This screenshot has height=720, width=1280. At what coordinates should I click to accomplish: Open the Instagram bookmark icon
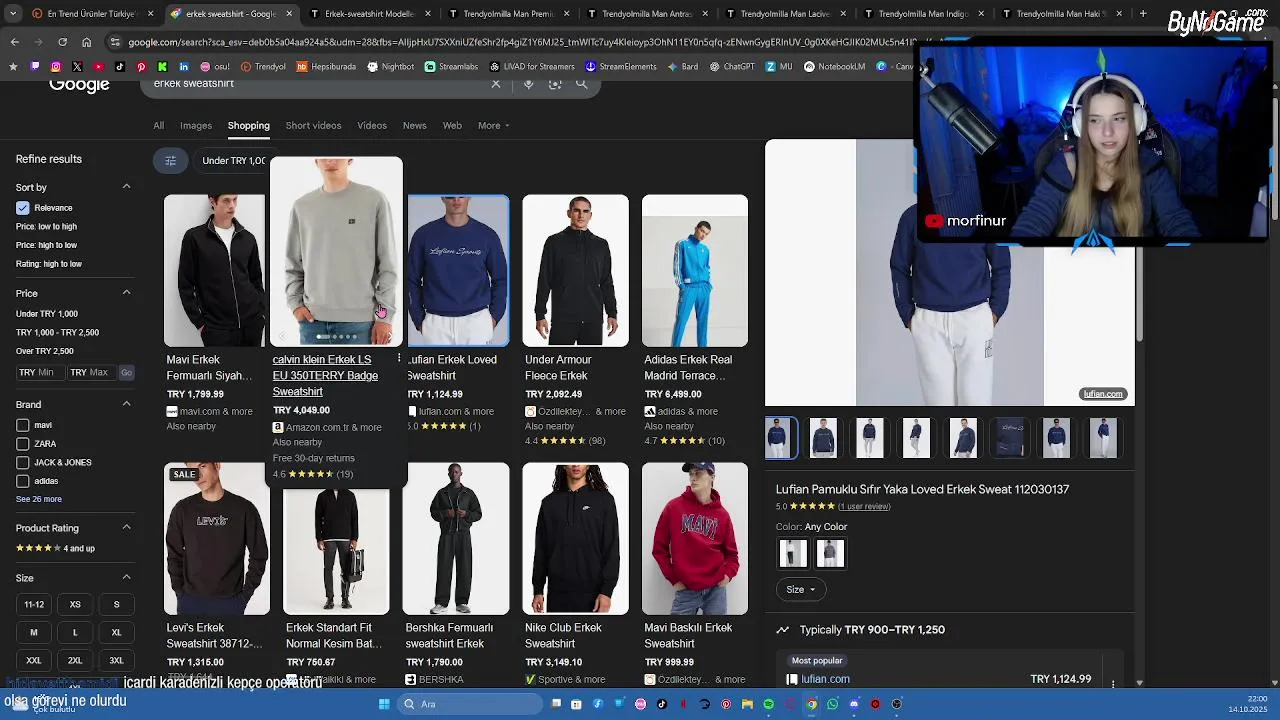click(56, 67)
